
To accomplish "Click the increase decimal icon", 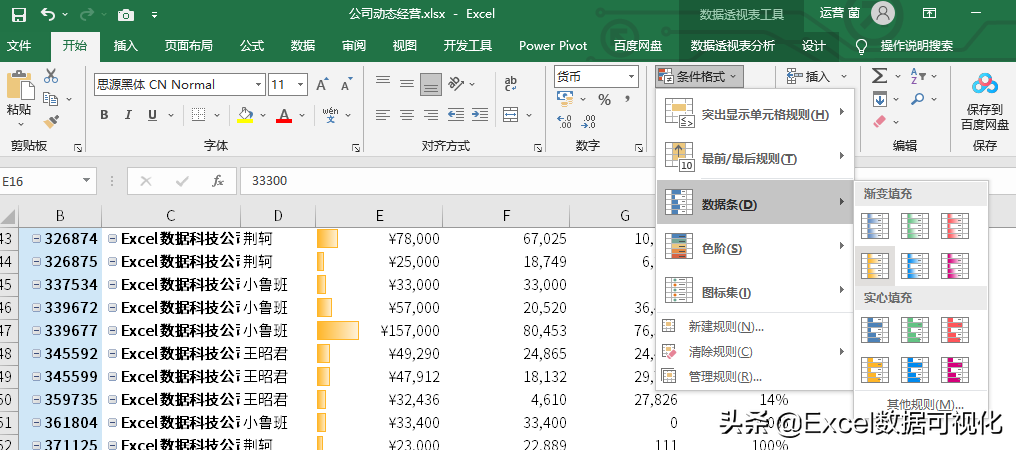I will [x=564, y=121].
